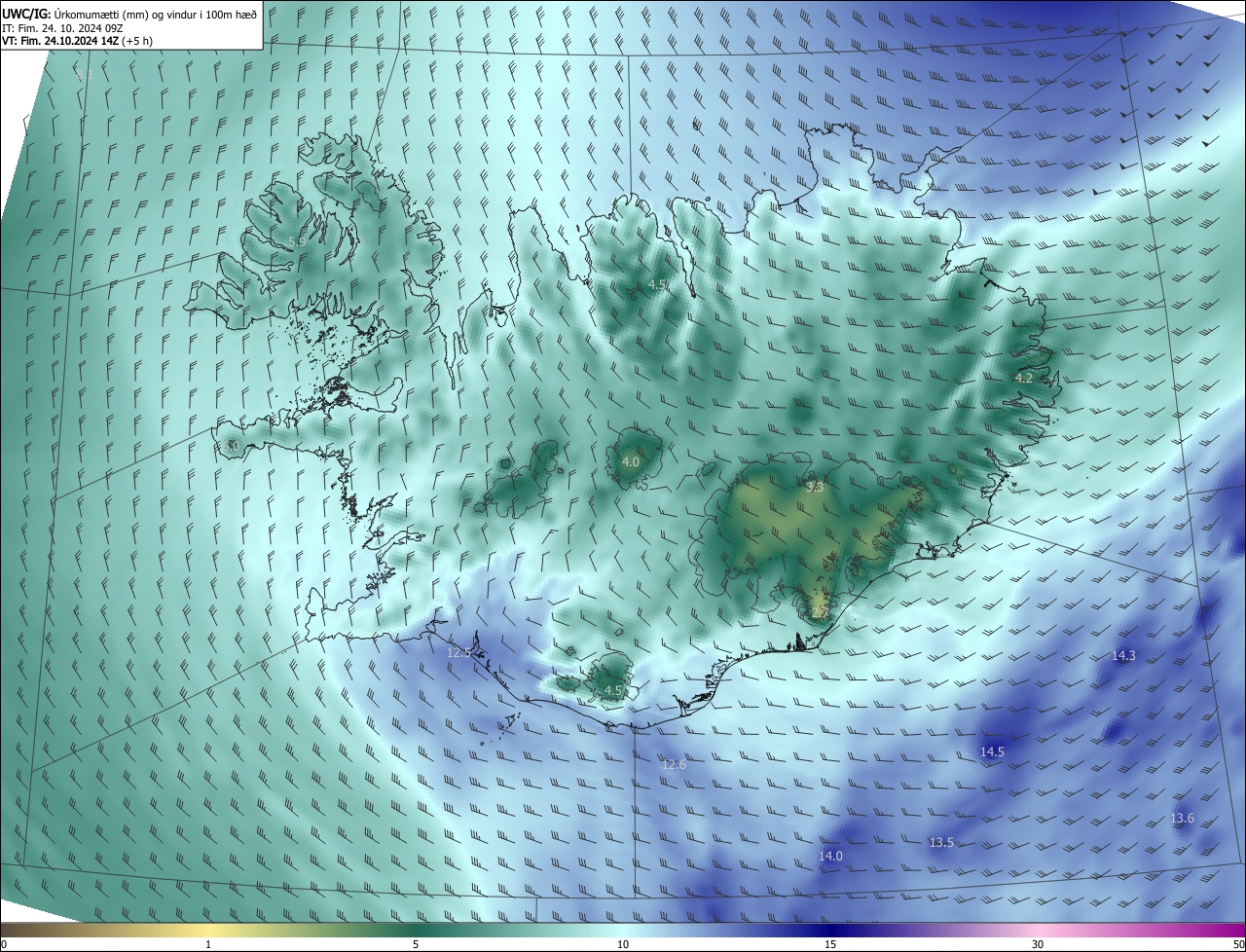This screenshot has height=952, width=1246.
Task: Click the 0 tick on the colour scale
Action: [x=4, y=944]
